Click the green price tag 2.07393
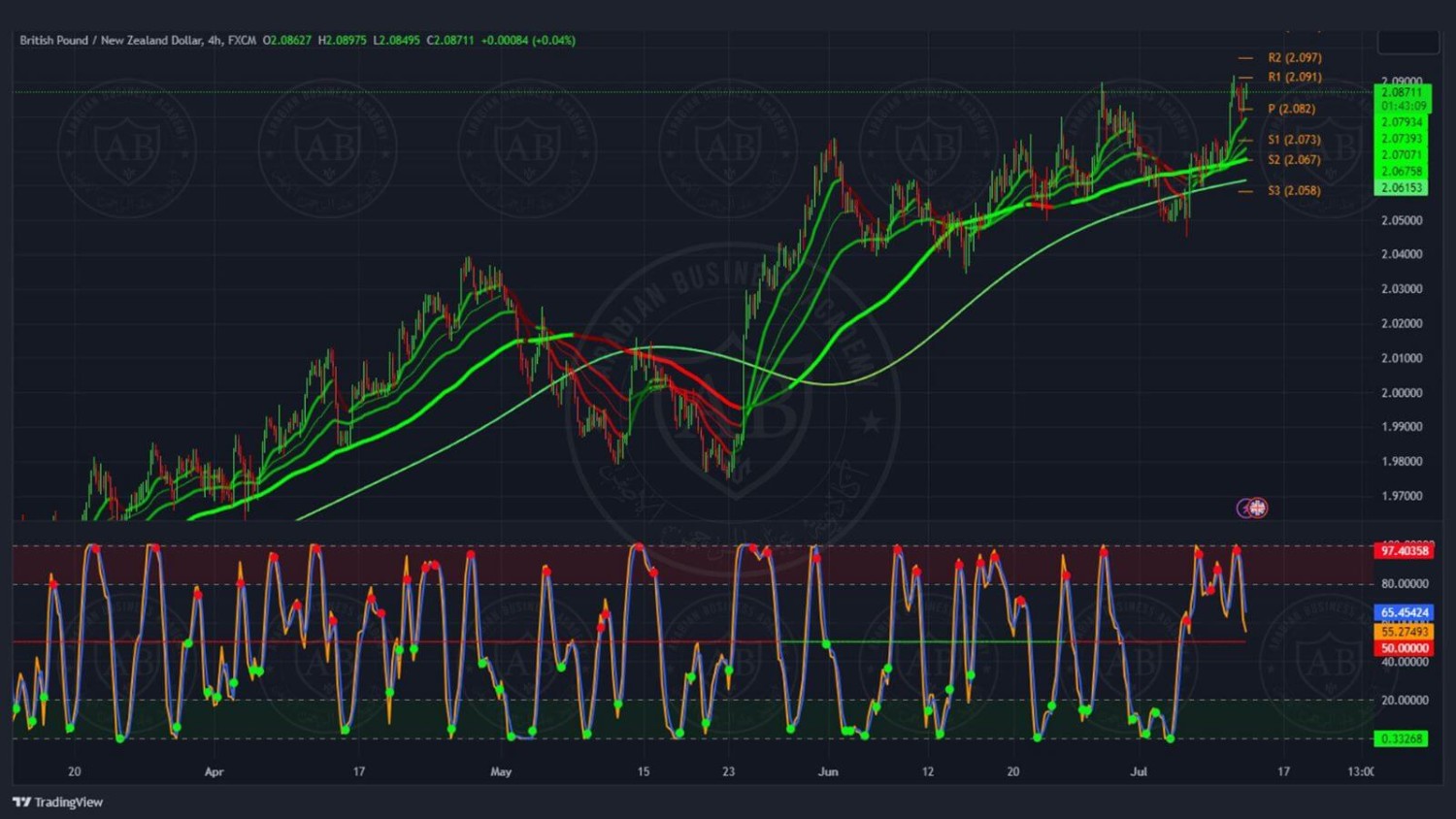Screen dimensions: 1456x819 pos(1402,139)
